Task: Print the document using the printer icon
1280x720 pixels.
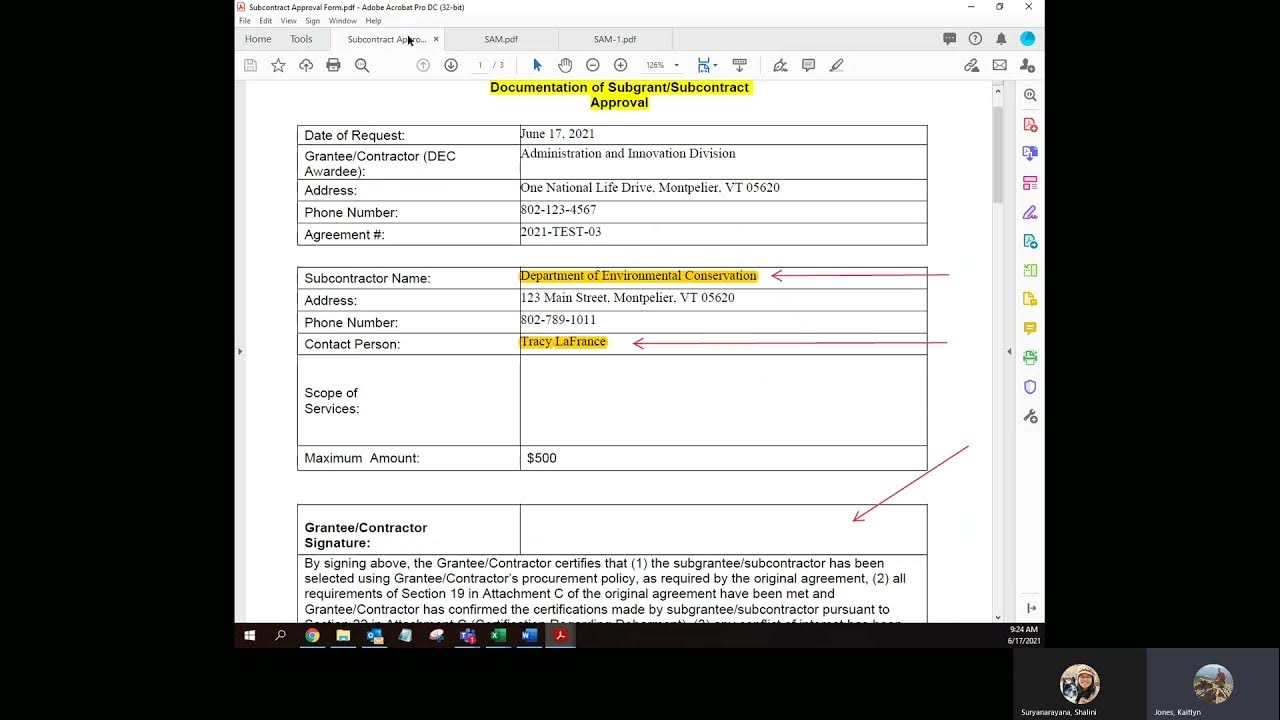Action: [333, 65]
